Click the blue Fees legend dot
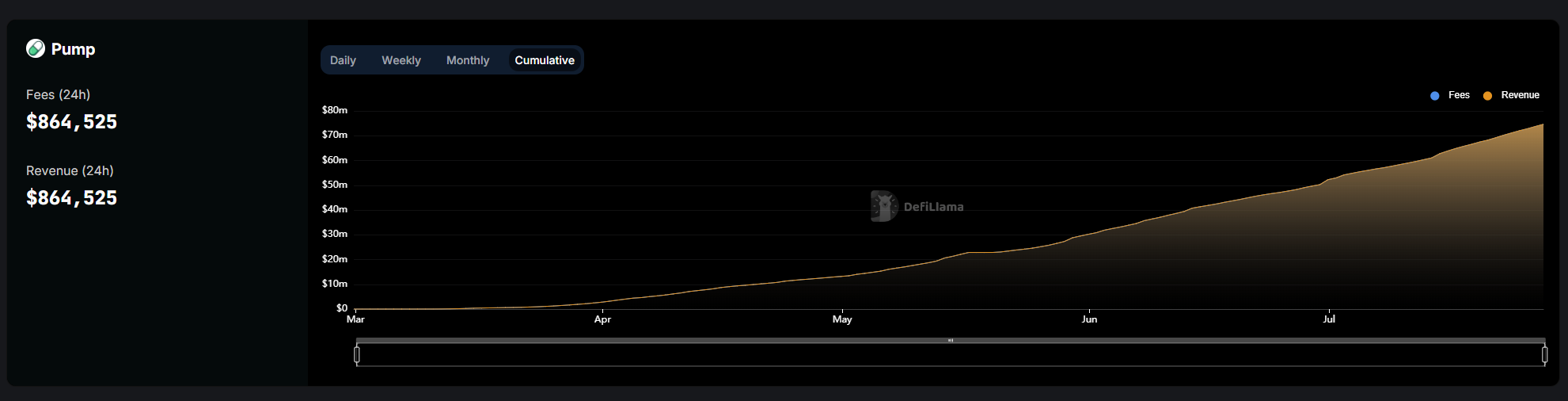 tap(1434, 96)
